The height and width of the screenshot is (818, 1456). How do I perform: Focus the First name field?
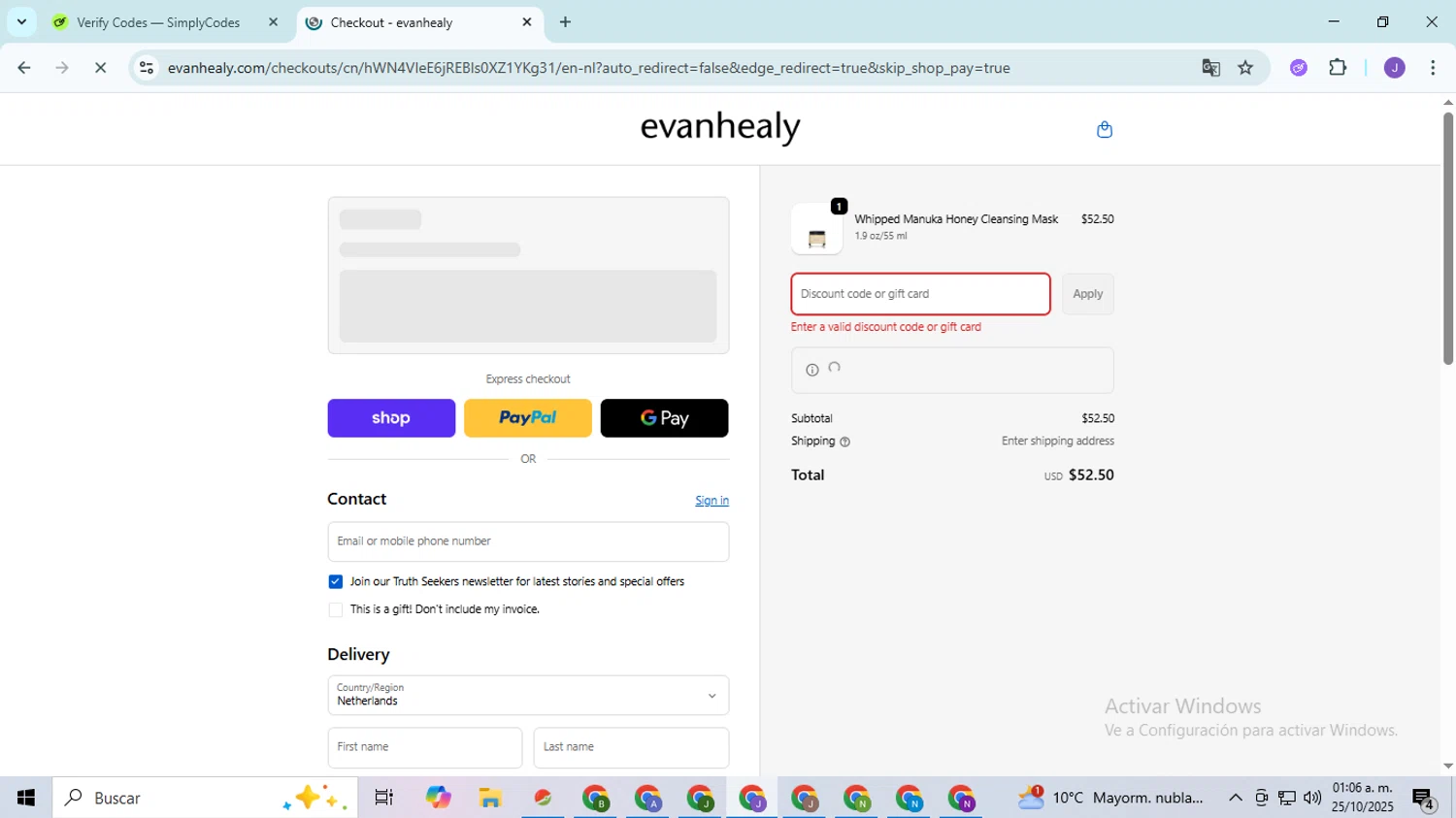pos(425,748)
